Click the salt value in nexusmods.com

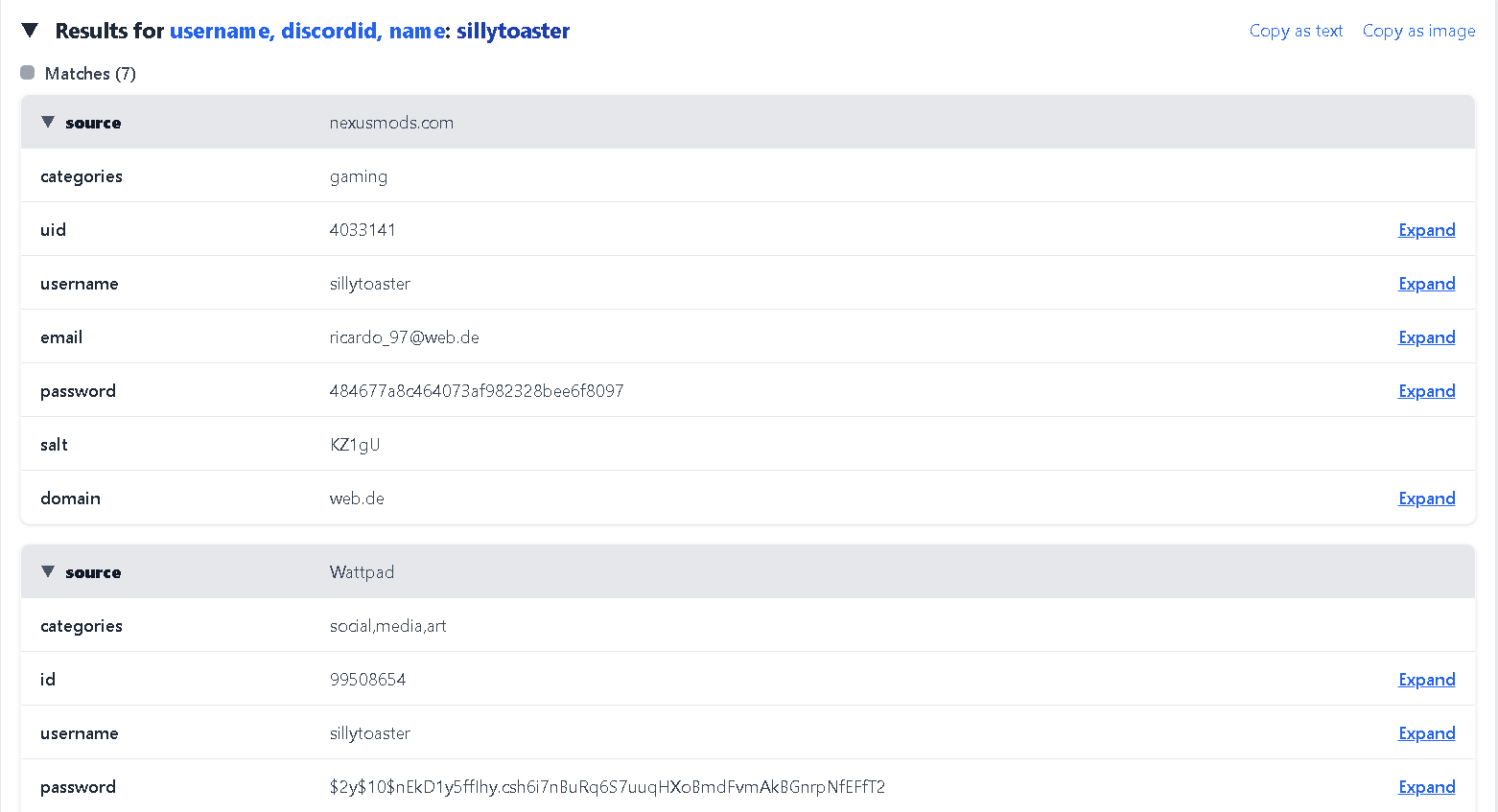click(355, 445)
